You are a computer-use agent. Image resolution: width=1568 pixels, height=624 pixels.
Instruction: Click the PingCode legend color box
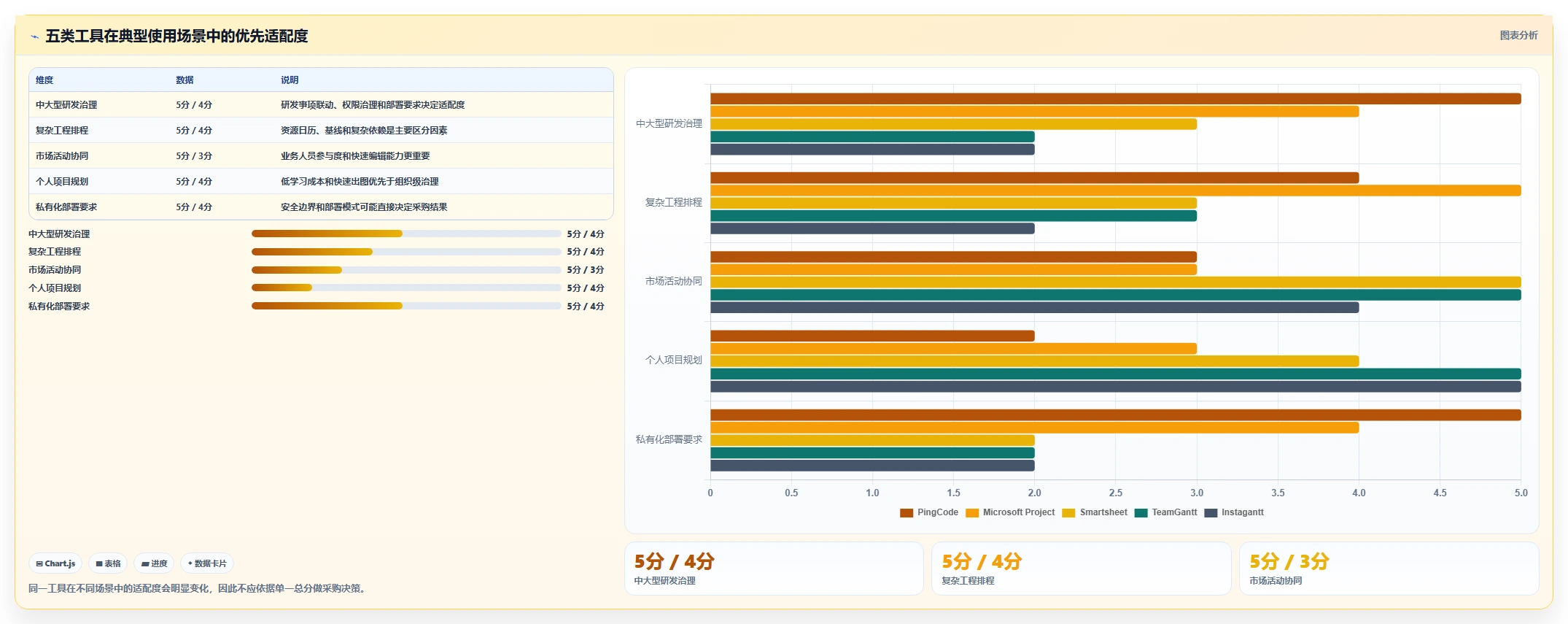[907, 513]
